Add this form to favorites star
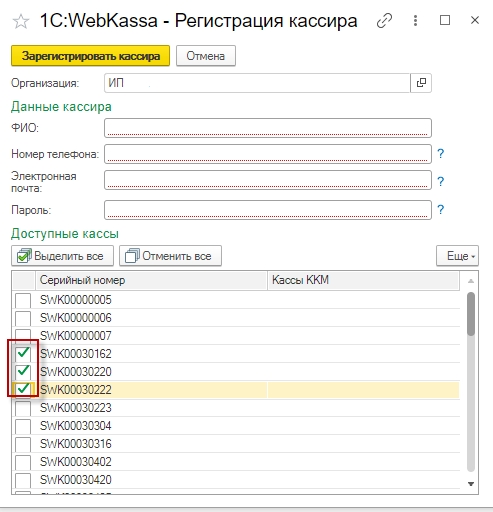The width and height of the screenshot is (493, 512). click(21, 22)
